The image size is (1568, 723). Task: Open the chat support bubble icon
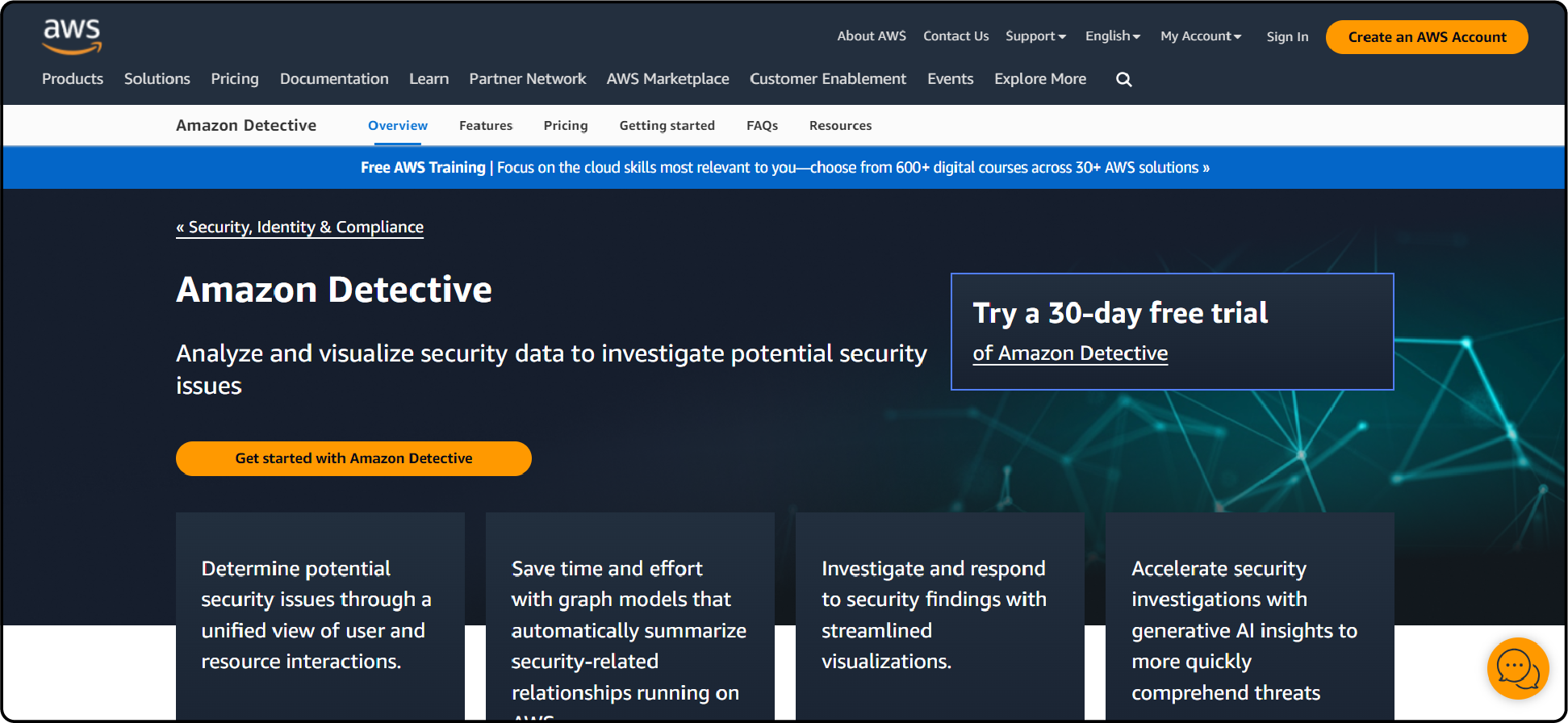tap(1517, 668)
